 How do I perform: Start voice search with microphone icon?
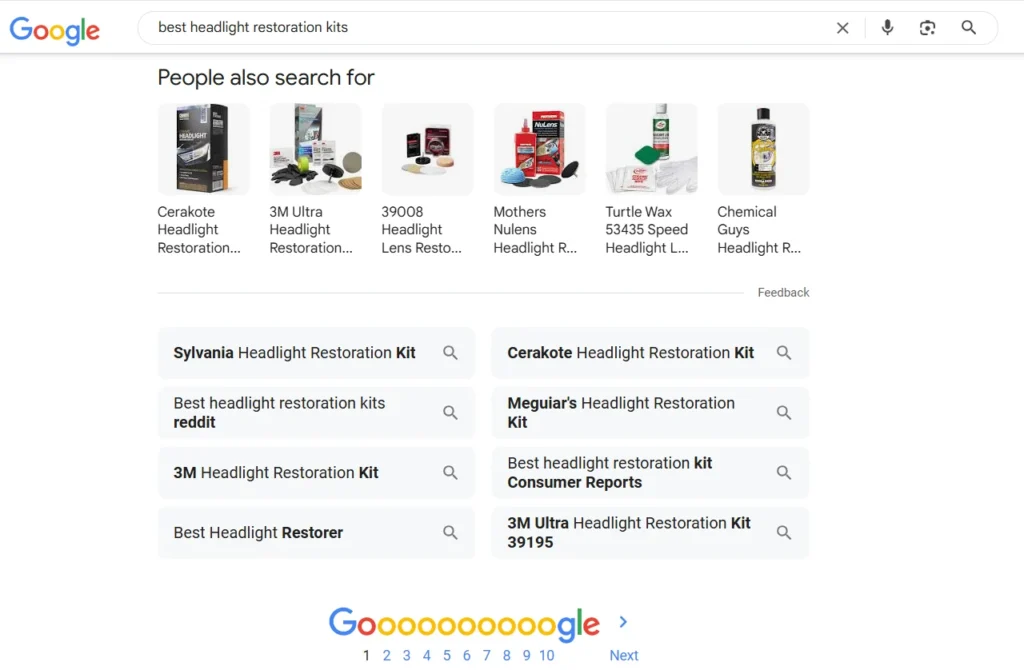887,28
